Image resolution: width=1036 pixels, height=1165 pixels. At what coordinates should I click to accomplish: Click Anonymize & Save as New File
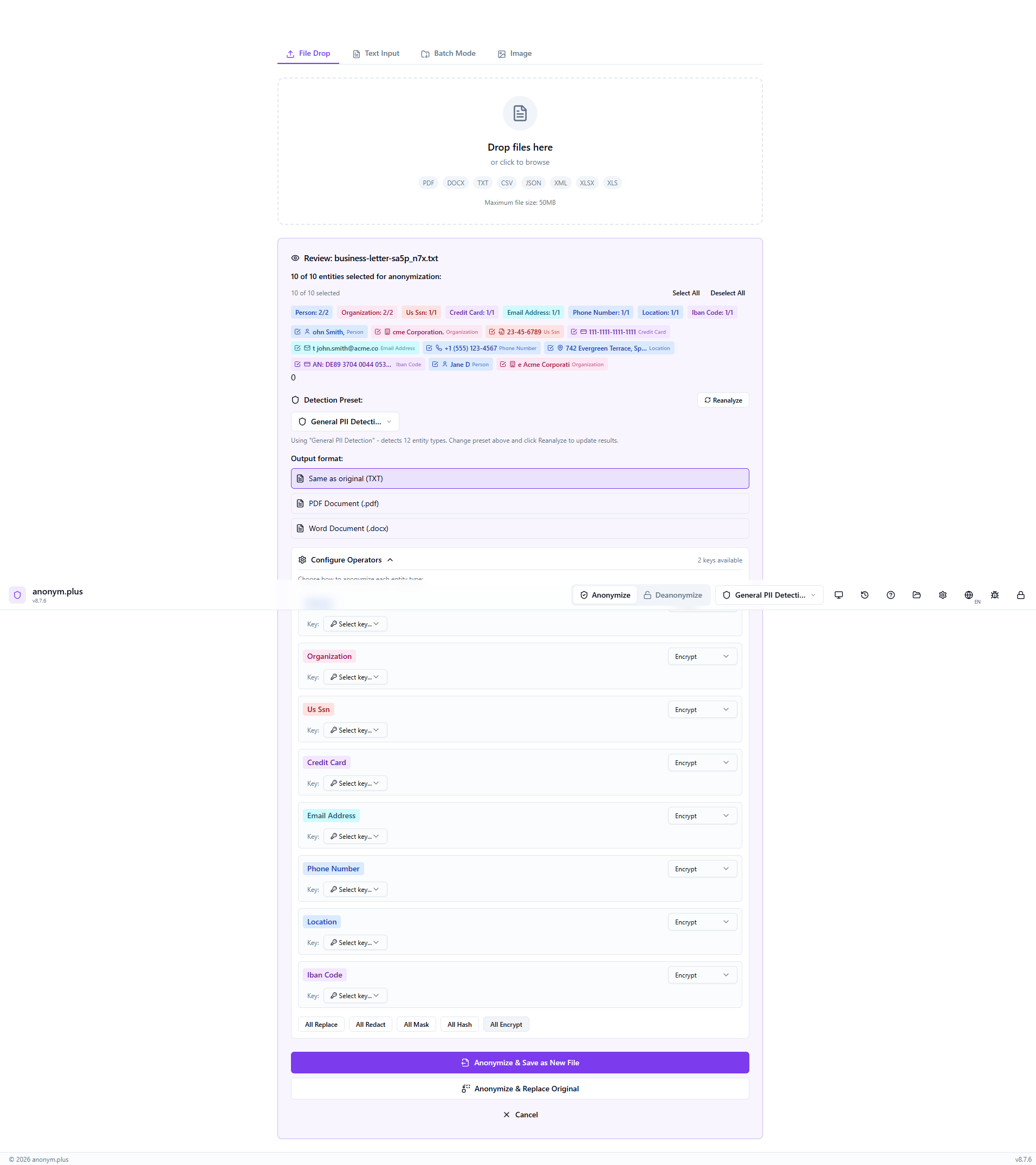(x=520, y=1063)
